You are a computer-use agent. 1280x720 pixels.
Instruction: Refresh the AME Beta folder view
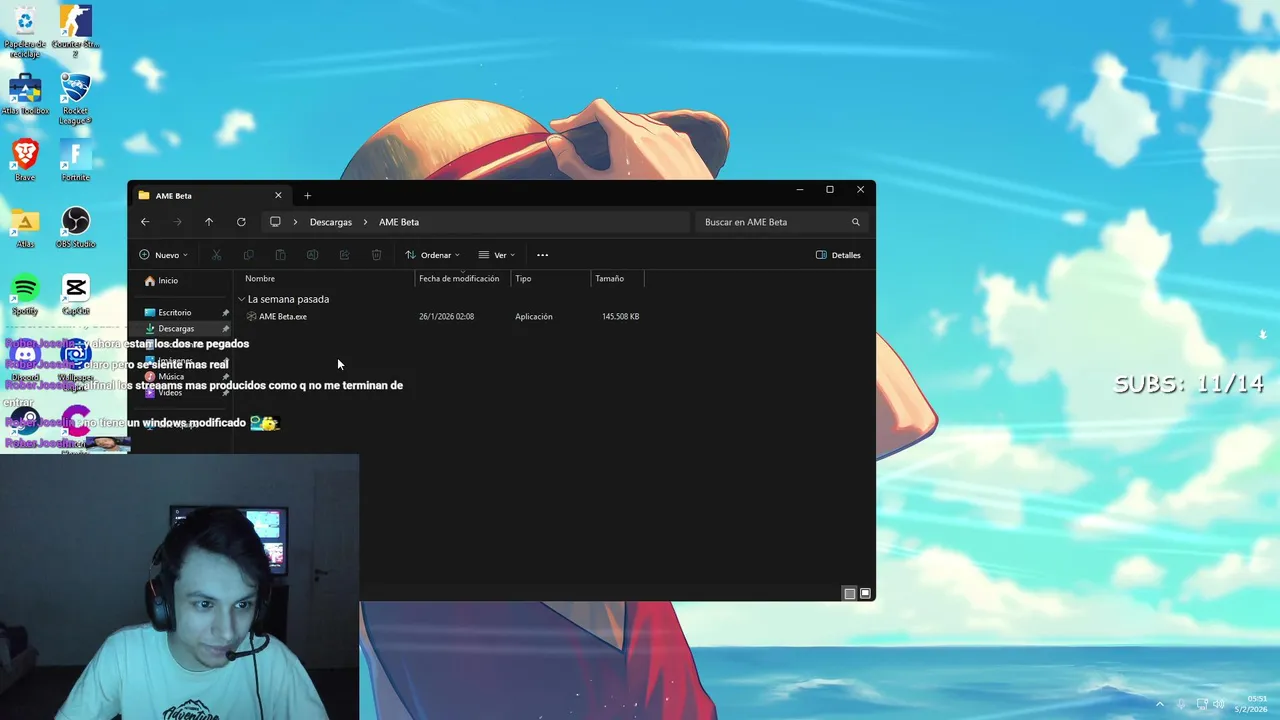click(241, 222)
